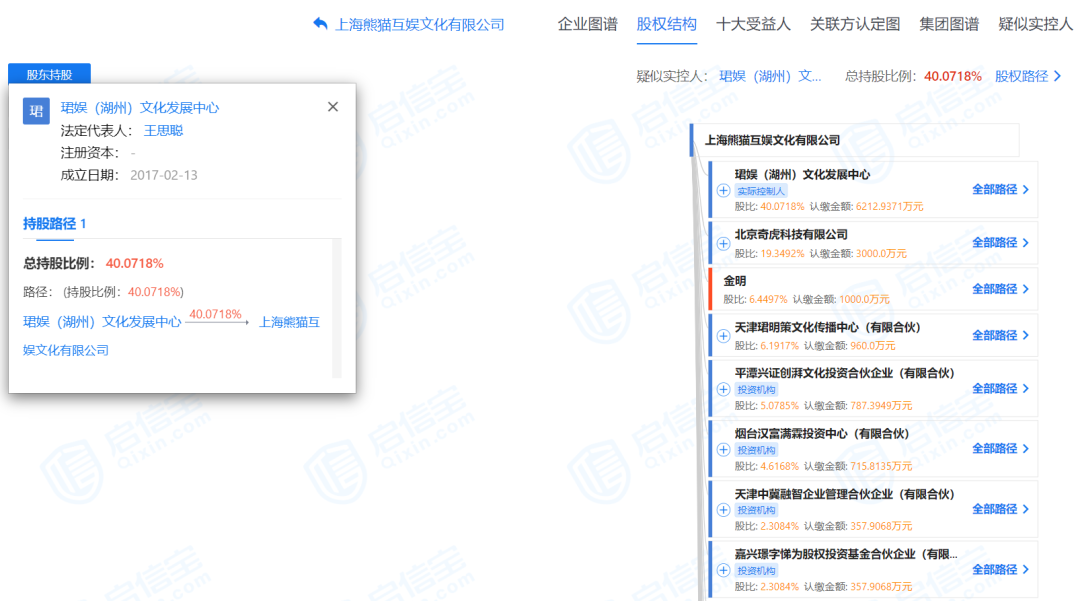Click shareholder name 珺娱（湖州）文化发展中心 in tree

point(802,174)
